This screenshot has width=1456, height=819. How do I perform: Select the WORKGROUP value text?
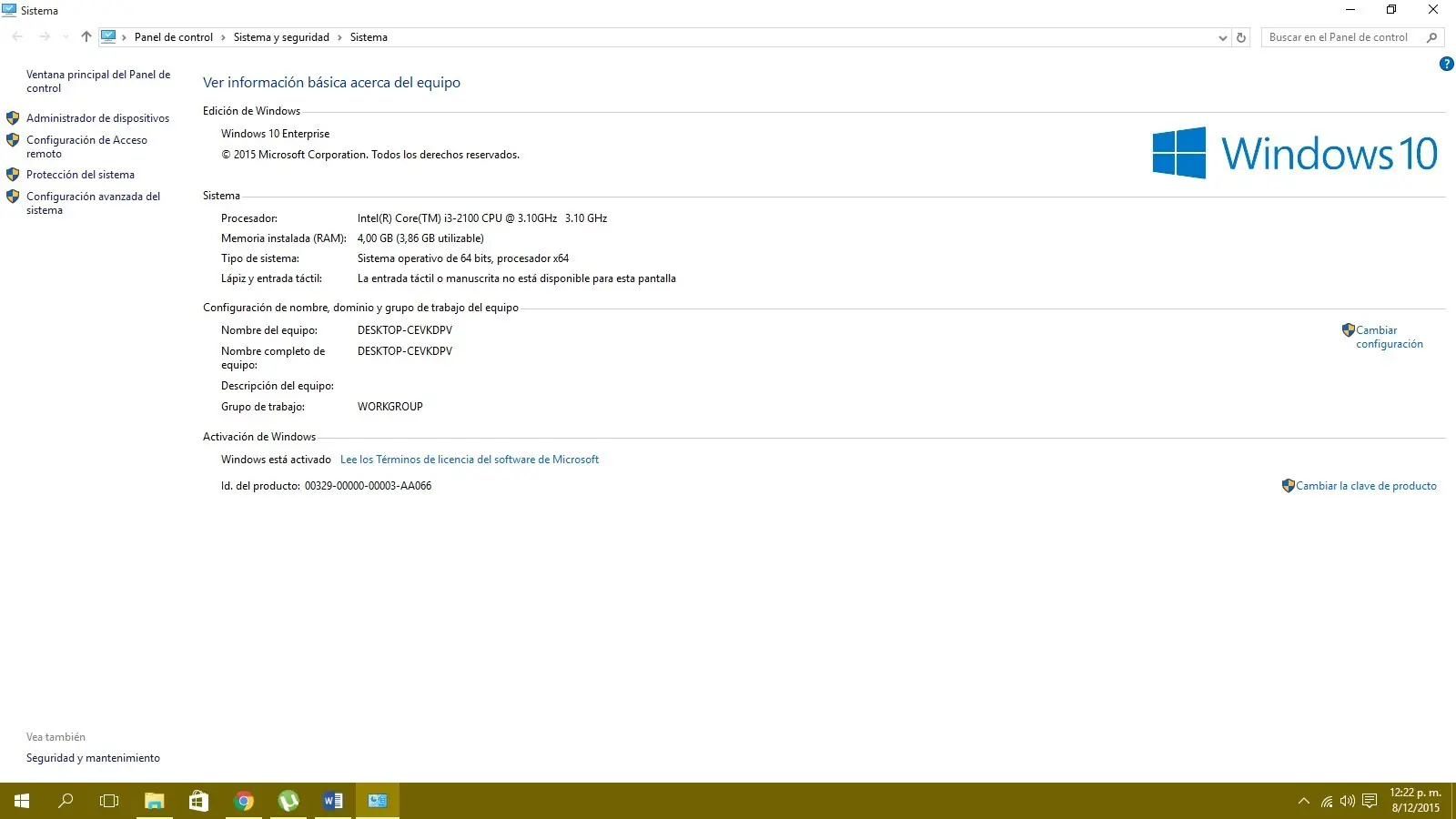[390, 407]
